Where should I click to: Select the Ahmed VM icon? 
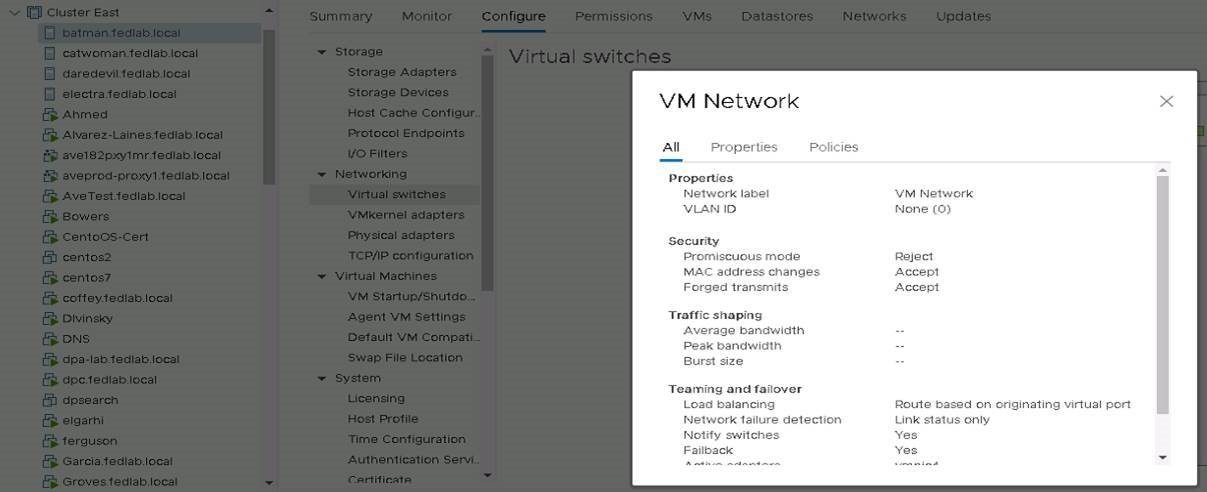[x=50, y=114]
